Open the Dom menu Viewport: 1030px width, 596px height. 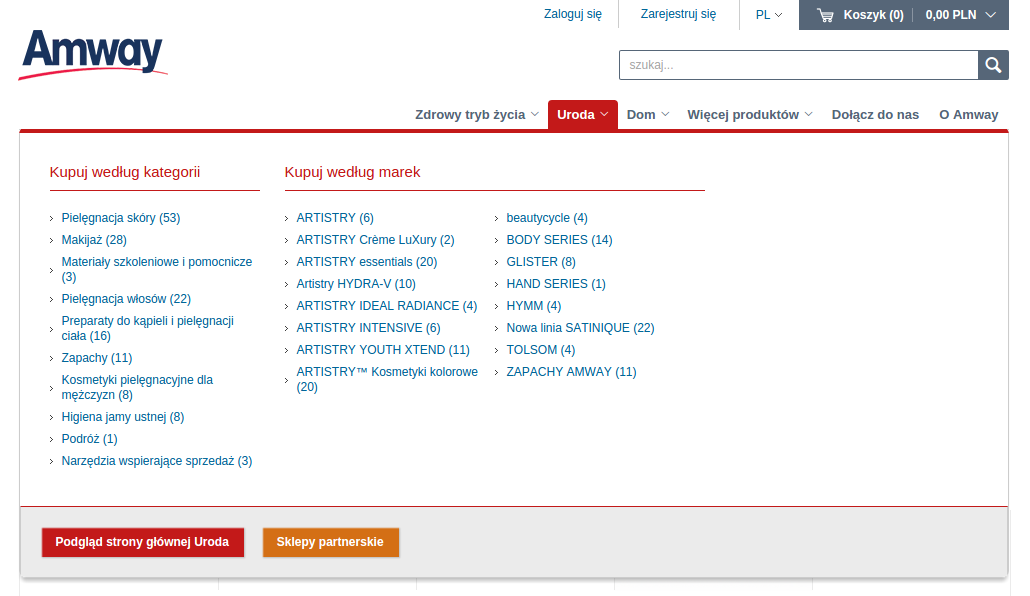coord(648,114)
